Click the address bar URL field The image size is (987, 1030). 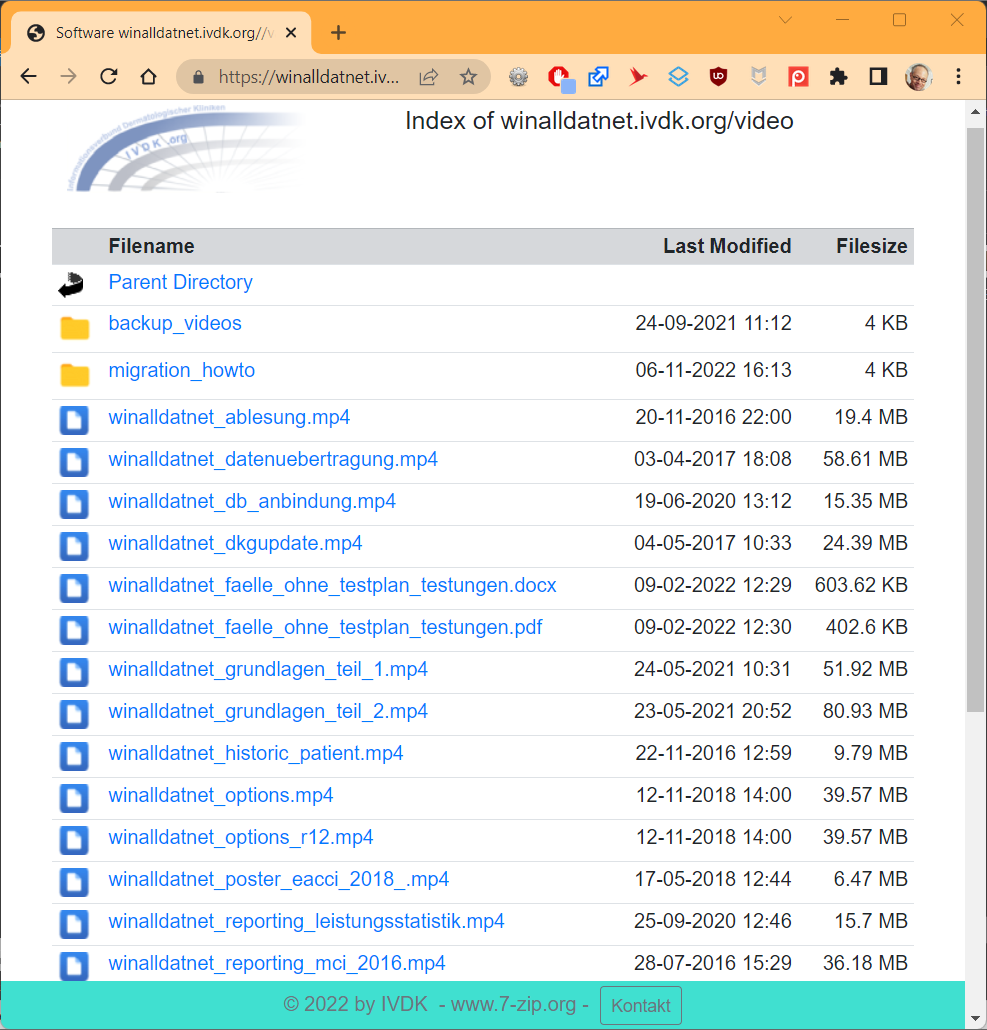click(x=308, y=77)
